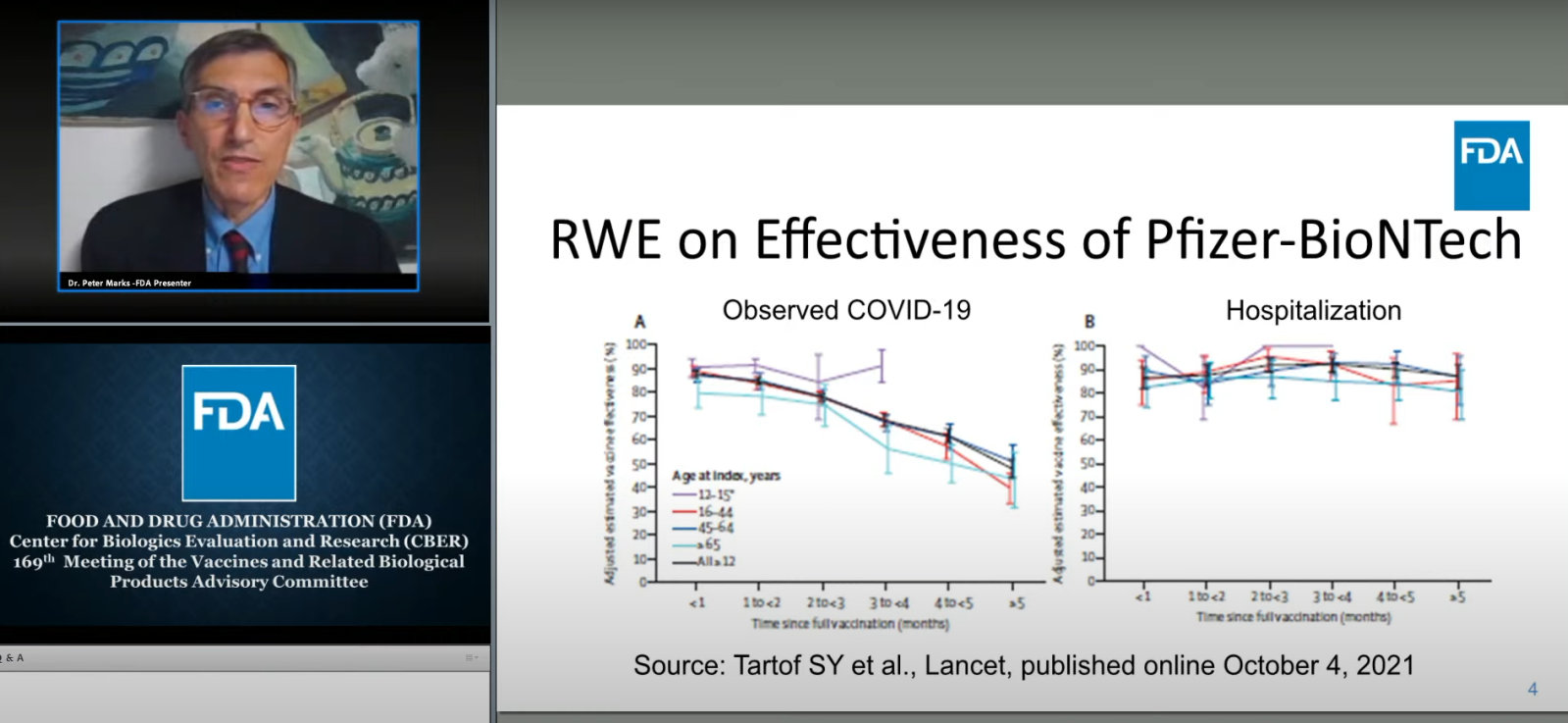Click the FDA logo on the slide corner
Image resolution: width=1568 pixels, height=723 pixels.
(1491, 165)
